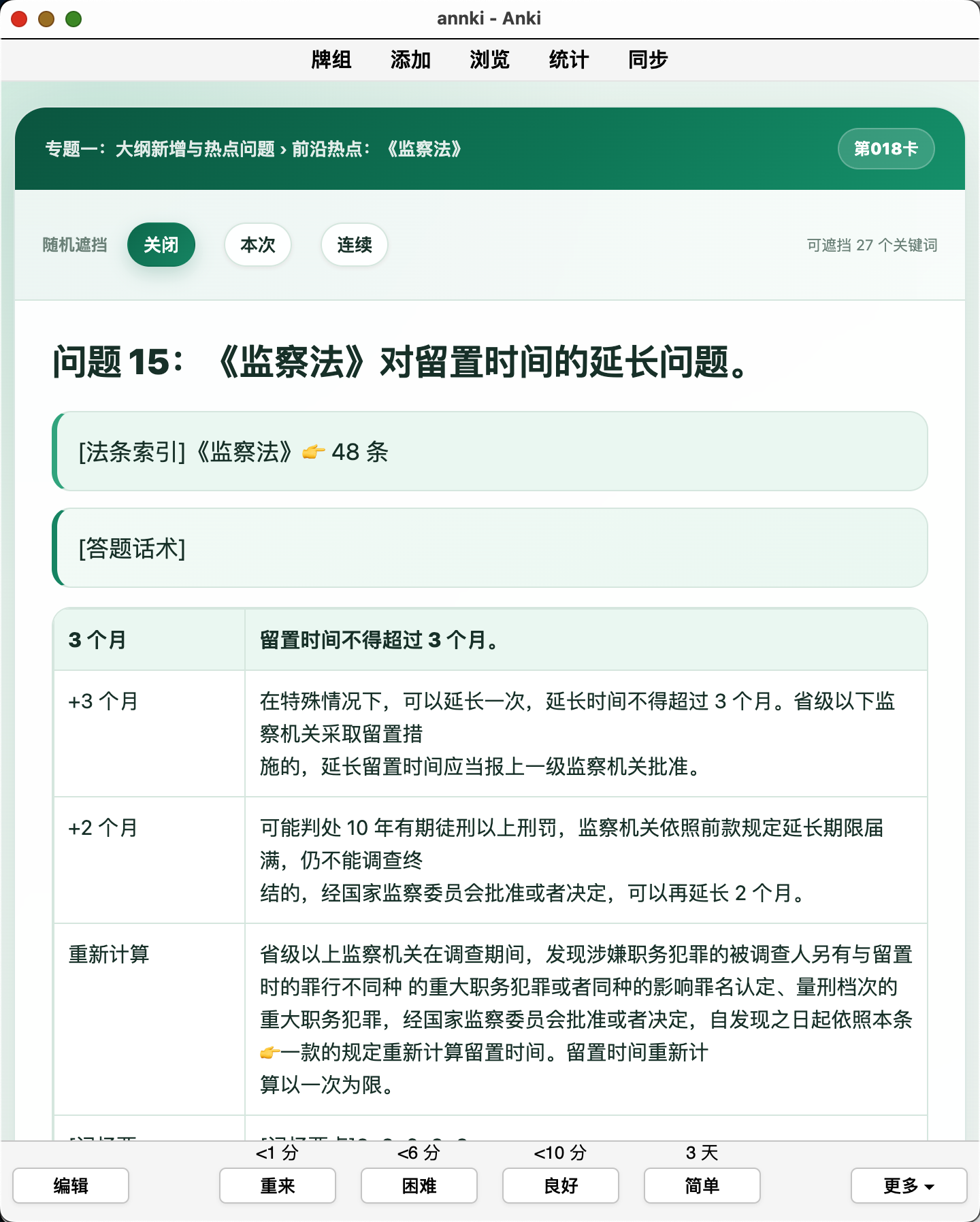Open the 牌组 decks menu item
The height and width of the screenshot is (1222, 980).
331,60
